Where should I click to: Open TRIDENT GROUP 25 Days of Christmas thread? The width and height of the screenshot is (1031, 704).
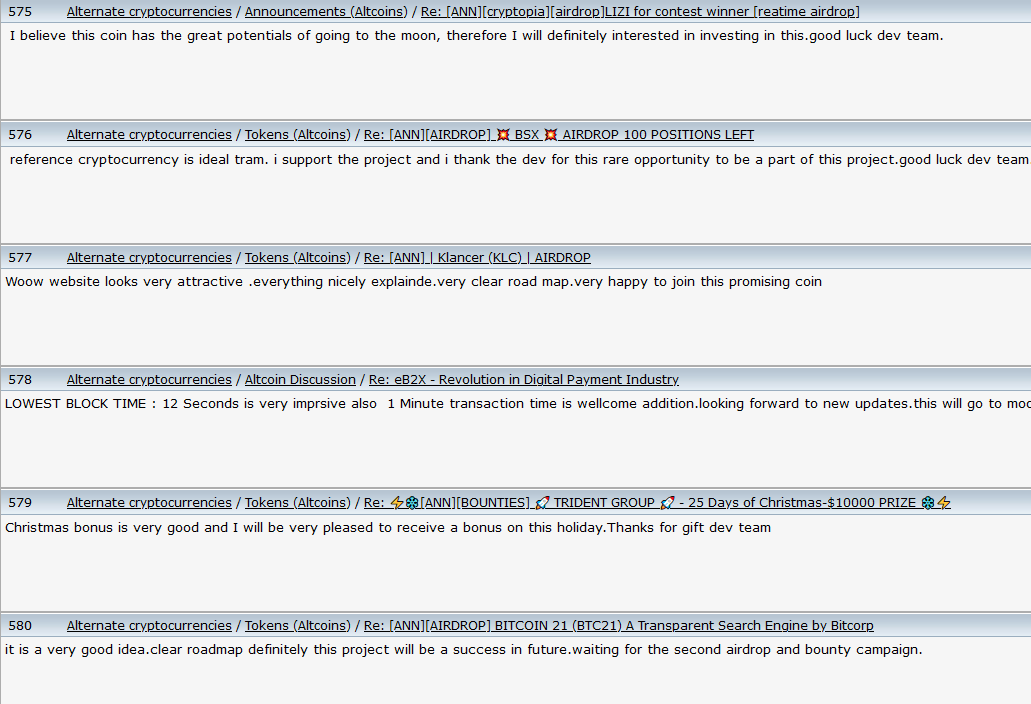pyautogui.click(x=657, y=503)
